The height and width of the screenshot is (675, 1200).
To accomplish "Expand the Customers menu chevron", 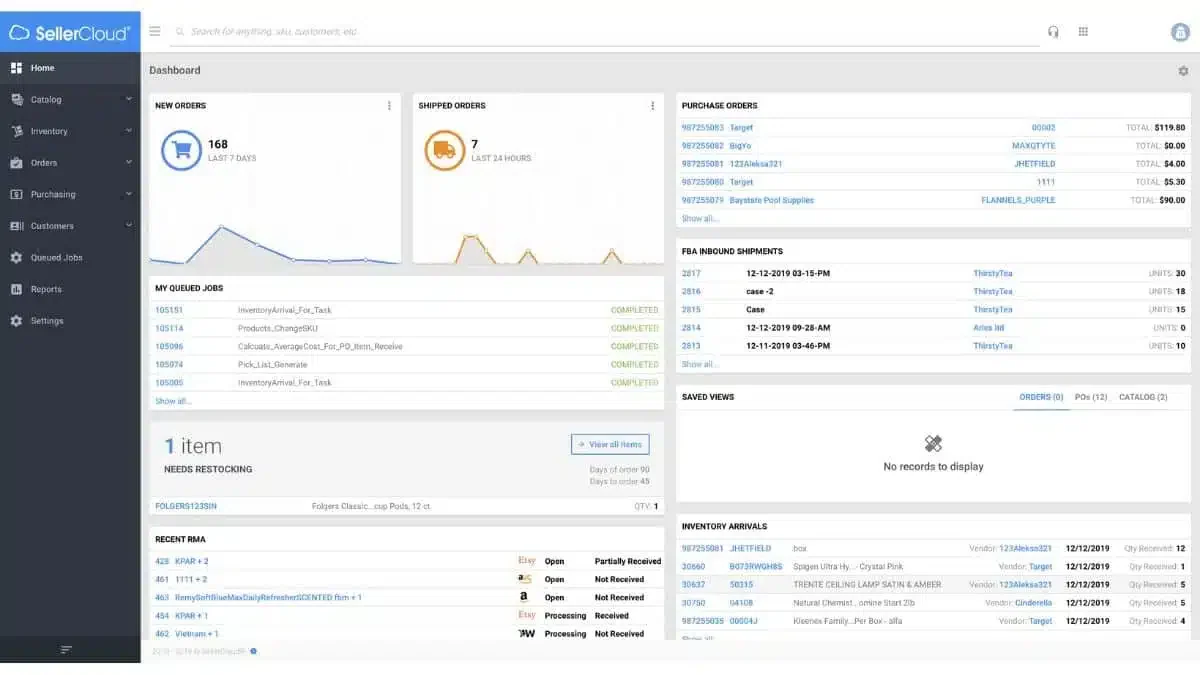I will (x=129, y=226).
